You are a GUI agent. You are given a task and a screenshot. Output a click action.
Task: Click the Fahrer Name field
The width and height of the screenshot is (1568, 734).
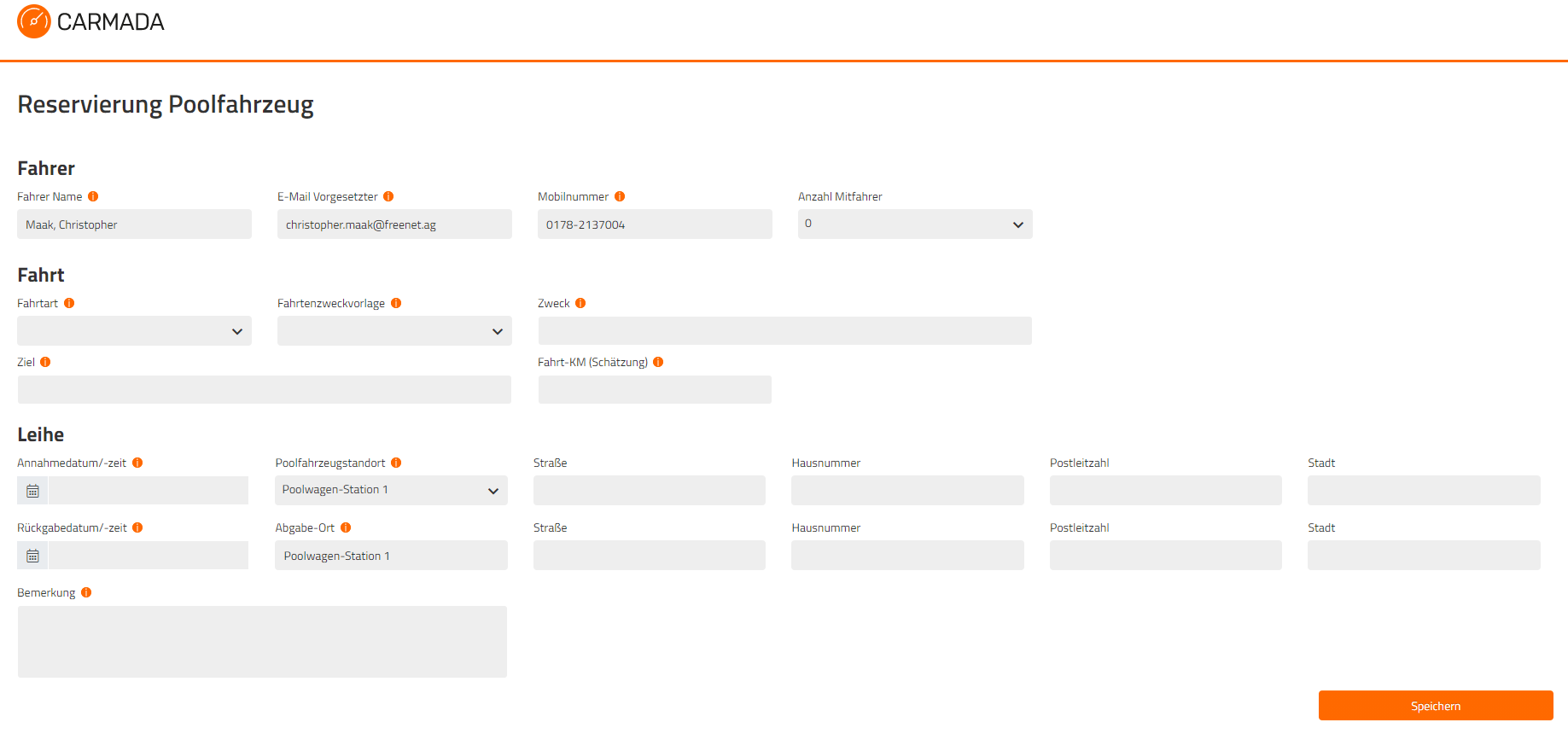(x=134, y=224)
